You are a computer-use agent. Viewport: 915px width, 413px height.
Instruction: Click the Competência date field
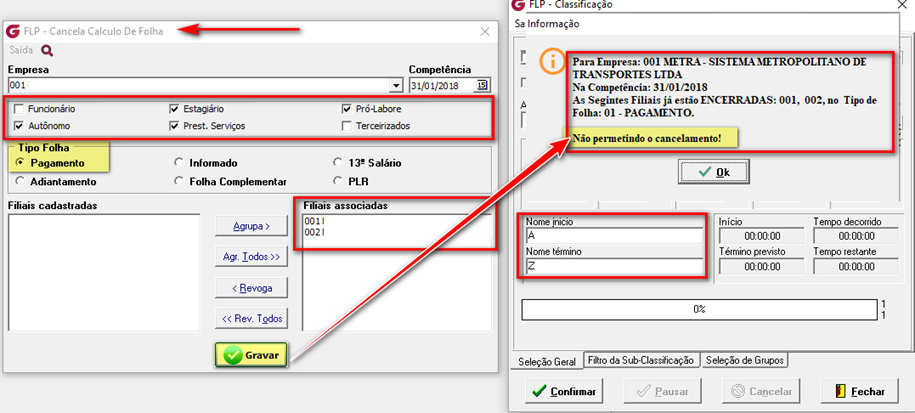click(x=443, y=86)
